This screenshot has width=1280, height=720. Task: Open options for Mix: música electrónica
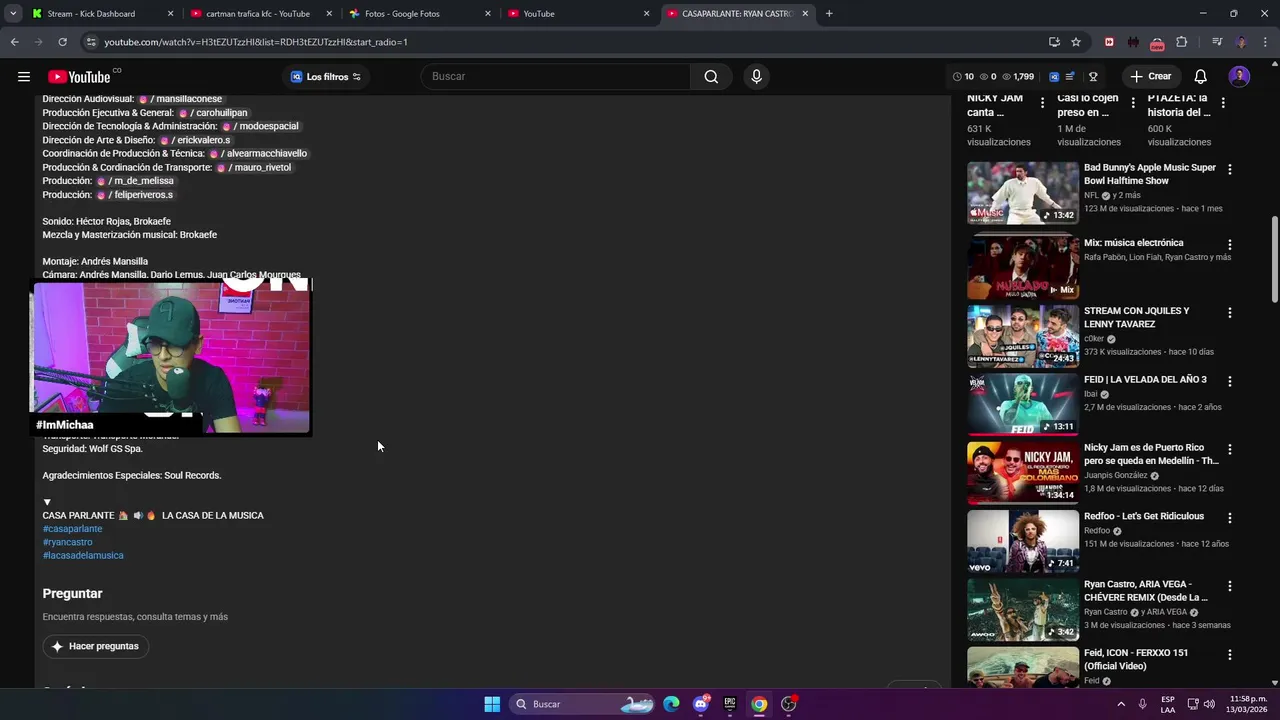(x=1230, y=245)
